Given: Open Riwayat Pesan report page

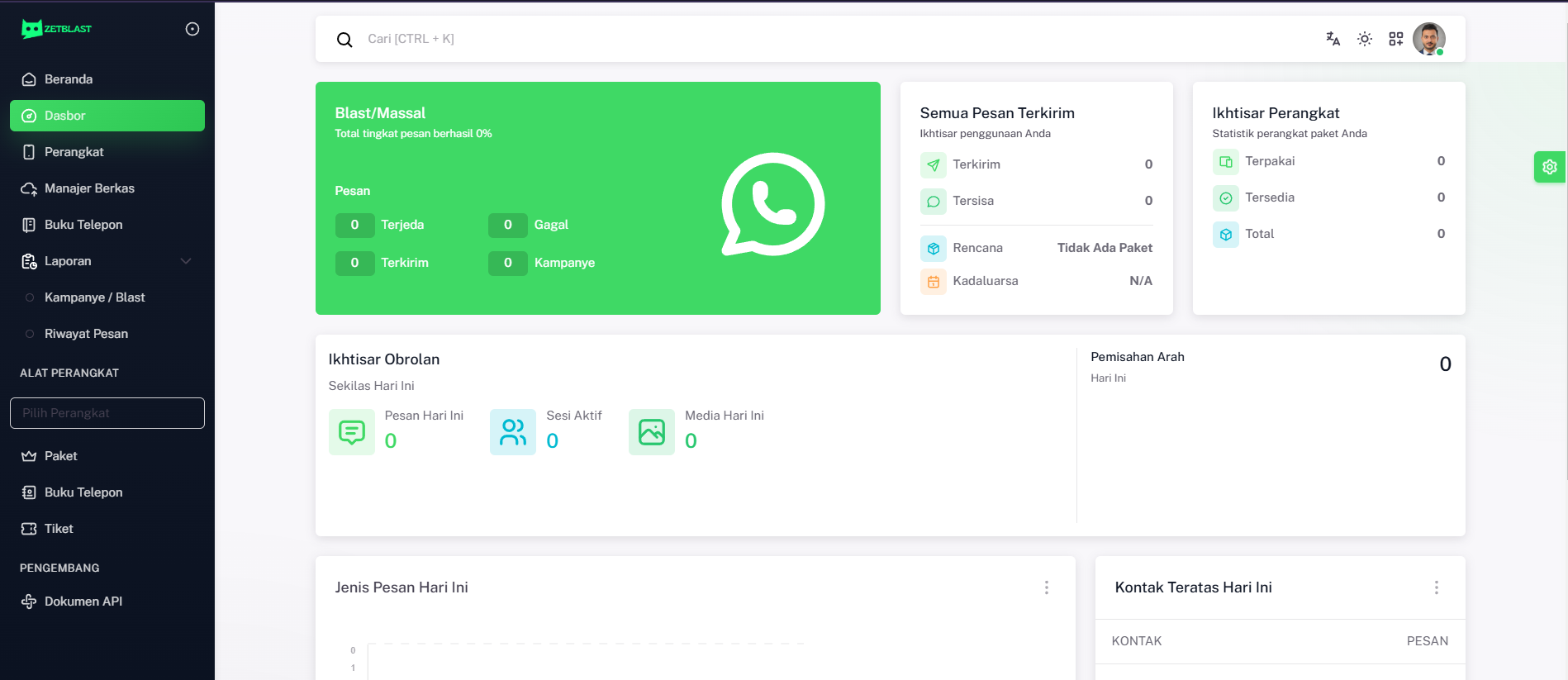Looking at the screenshot, I should tap(86, 334).
